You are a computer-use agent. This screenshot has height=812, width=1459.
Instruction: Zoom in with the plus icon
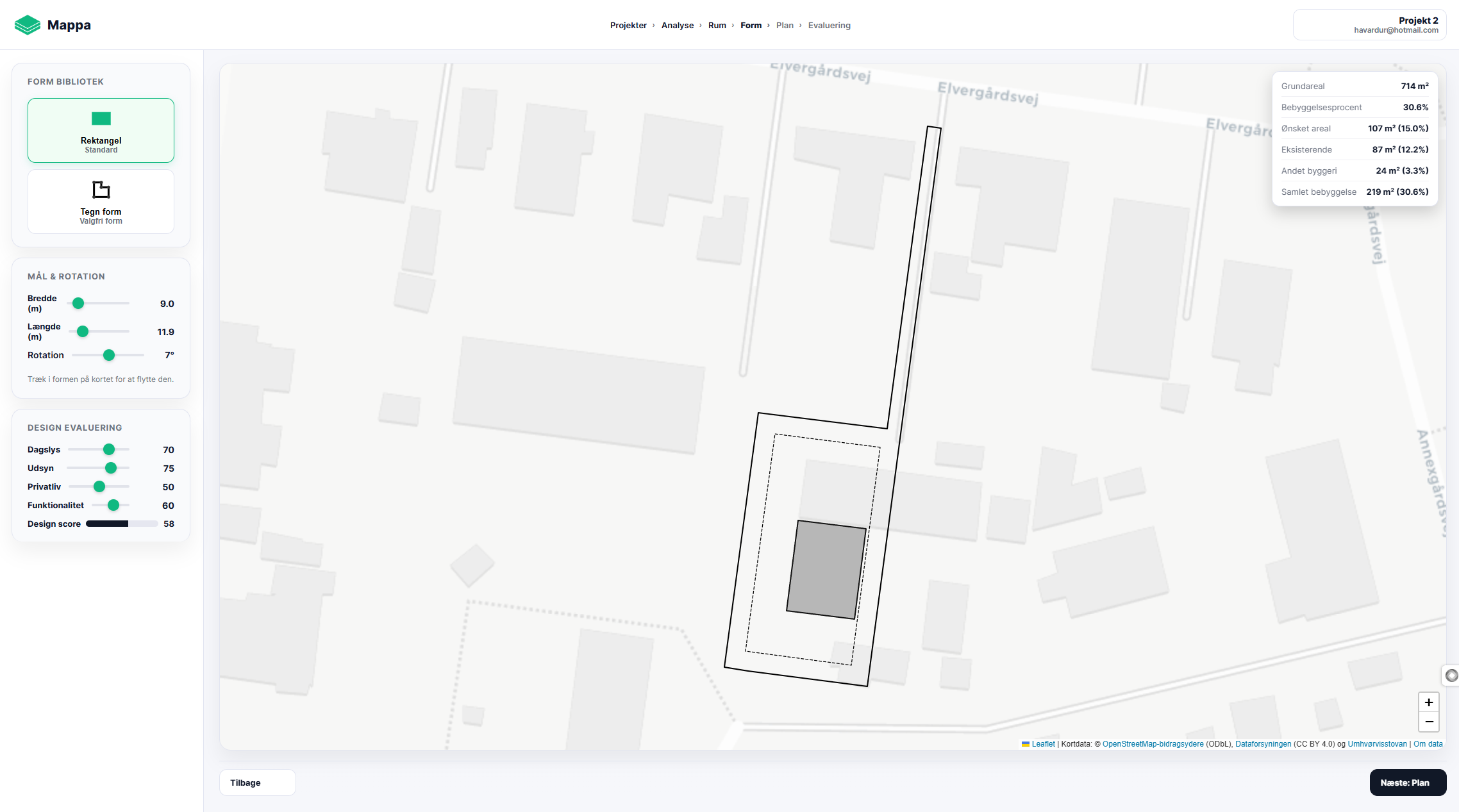click(x=1429, y=702)
